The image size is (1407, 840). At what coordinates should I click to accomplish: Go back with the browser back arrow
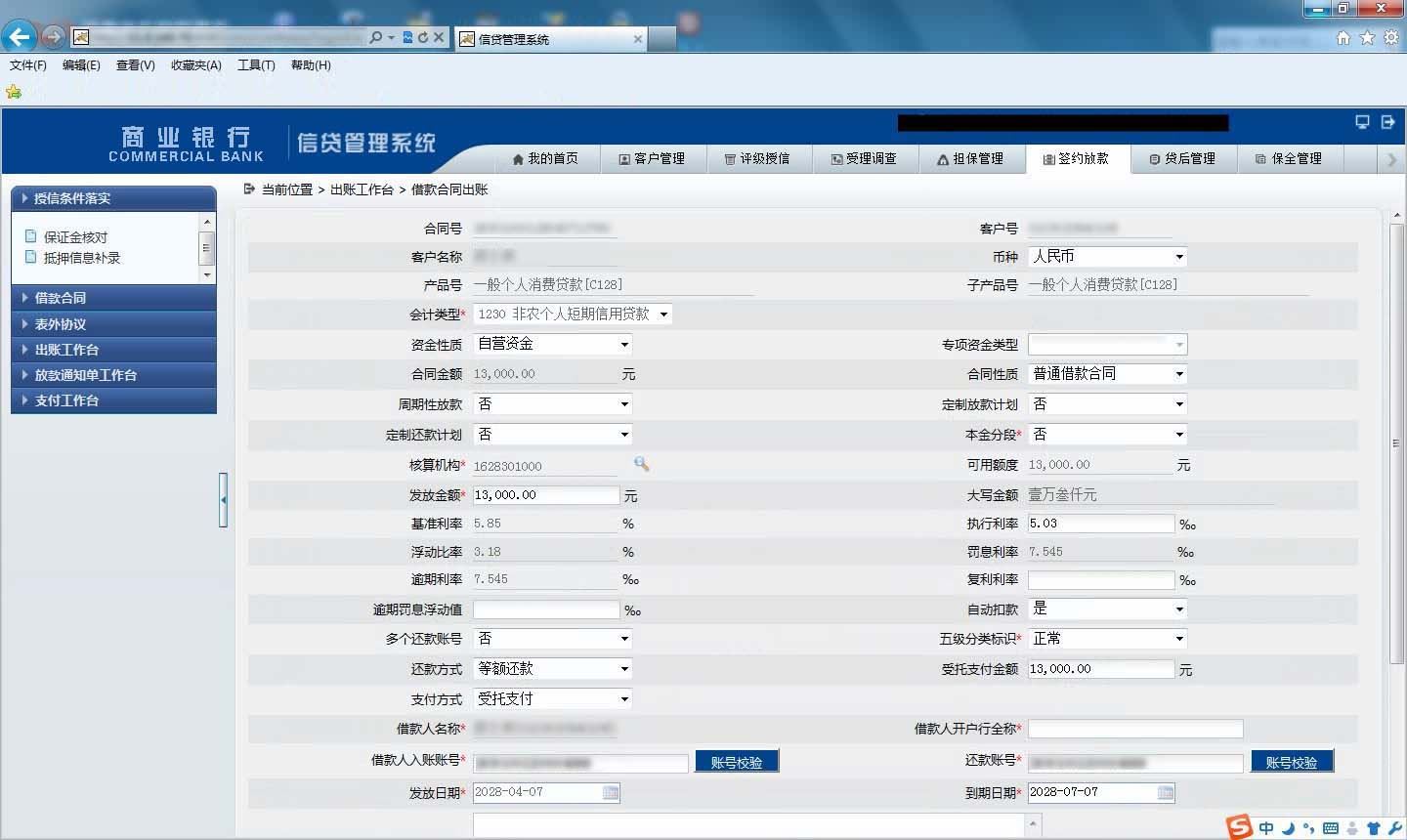[20, 37]
